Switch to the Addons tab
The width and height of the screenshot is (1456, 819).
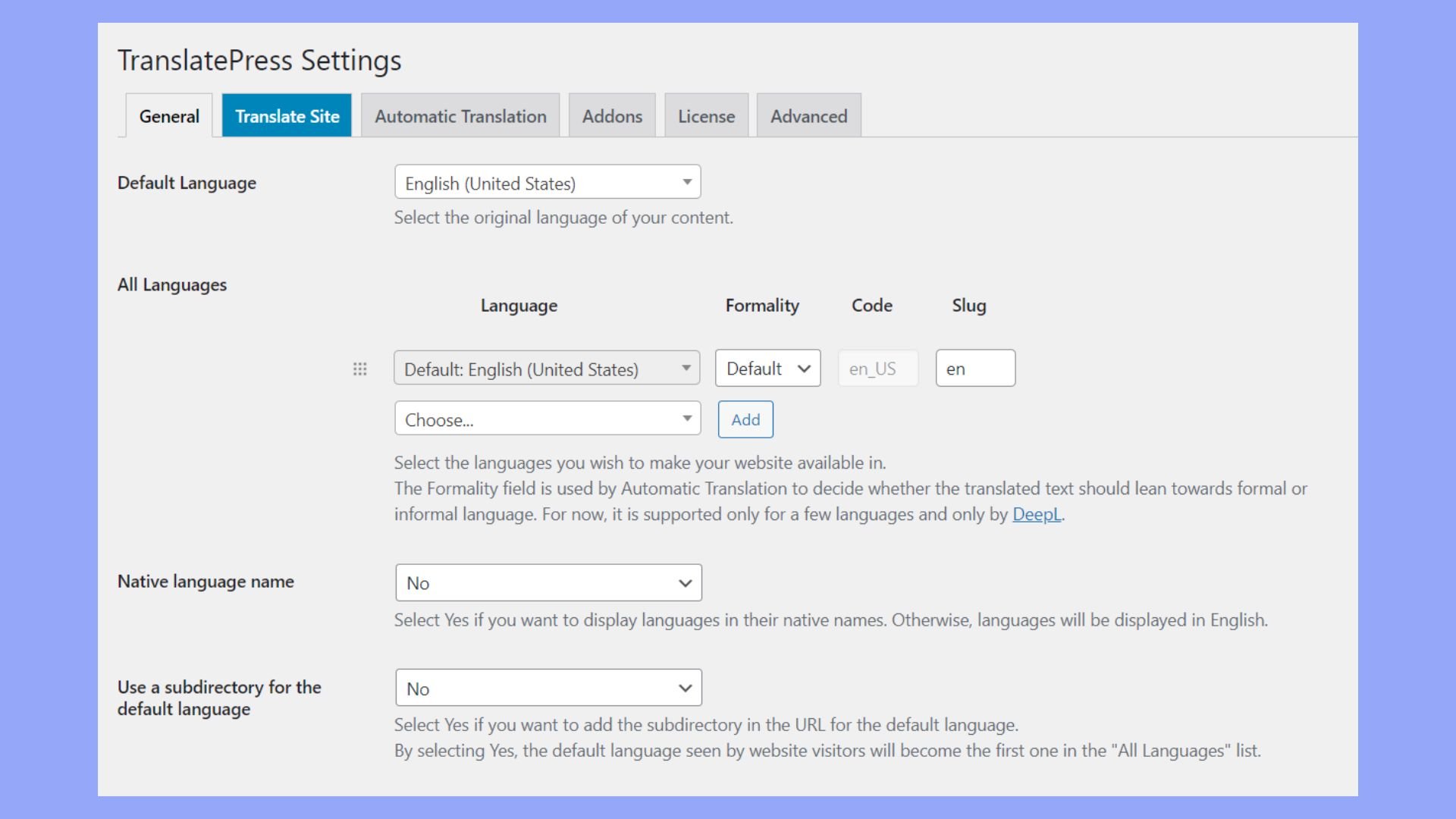(611, 116)
